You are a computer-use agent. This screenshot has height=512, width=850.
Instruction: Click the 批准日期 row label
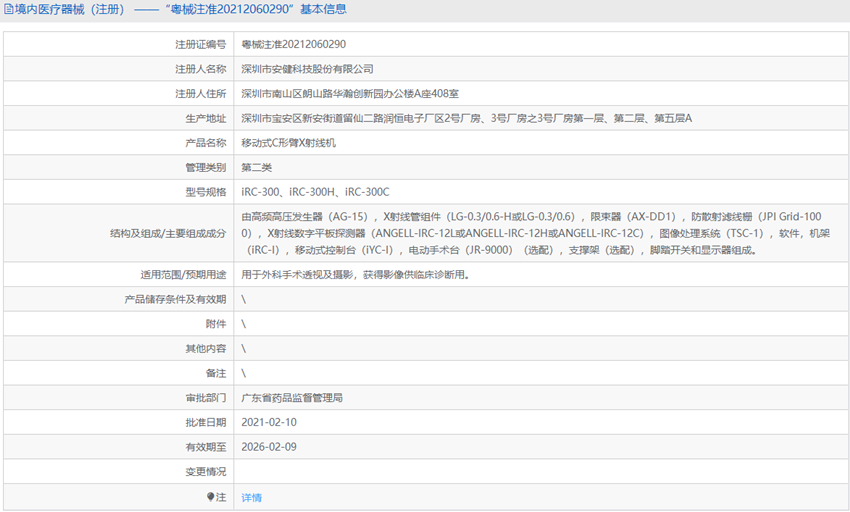(x=205, y=422)
